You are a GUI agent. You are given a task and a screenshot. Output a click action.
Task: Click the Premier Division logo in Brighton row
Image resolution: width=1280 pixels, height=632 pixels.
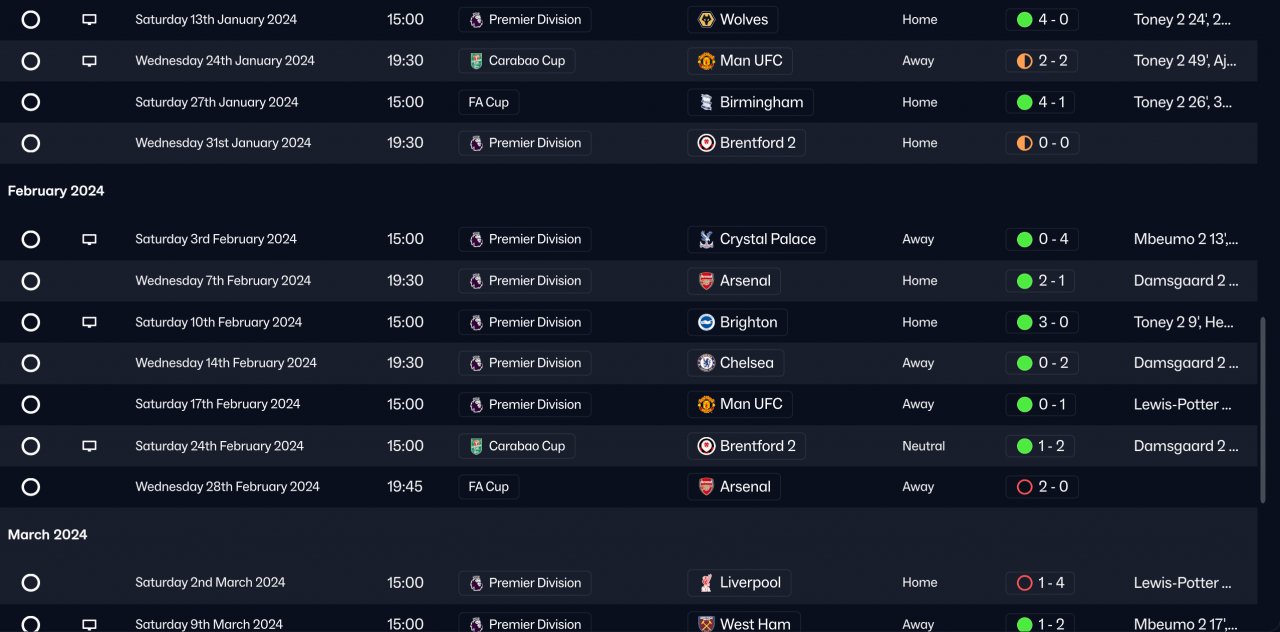[476, 322]
